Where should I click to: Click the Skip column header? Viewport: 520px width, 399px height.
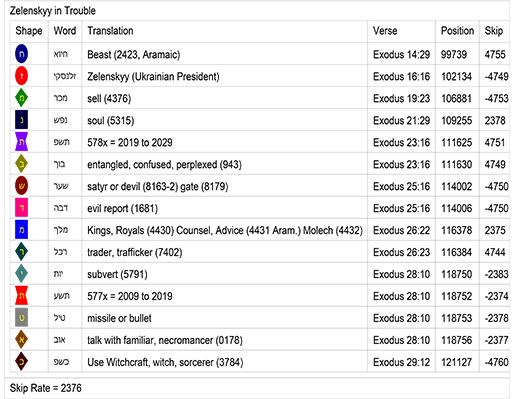coord(494,31)
